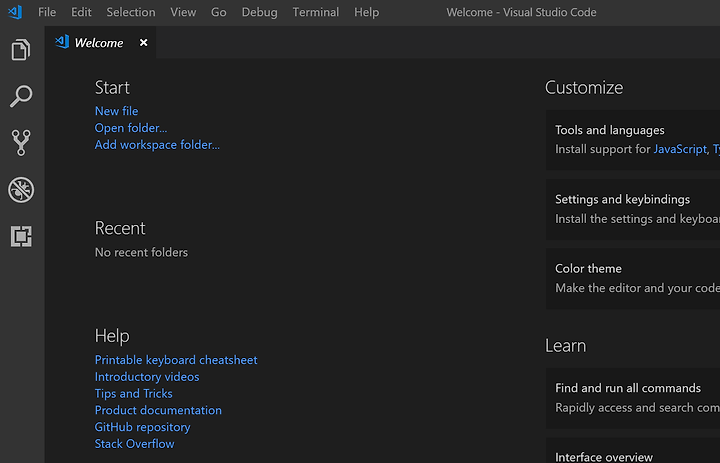This screenshot has height=463, width=720.
Task: Open the File menu
Action: pos(47,12)
